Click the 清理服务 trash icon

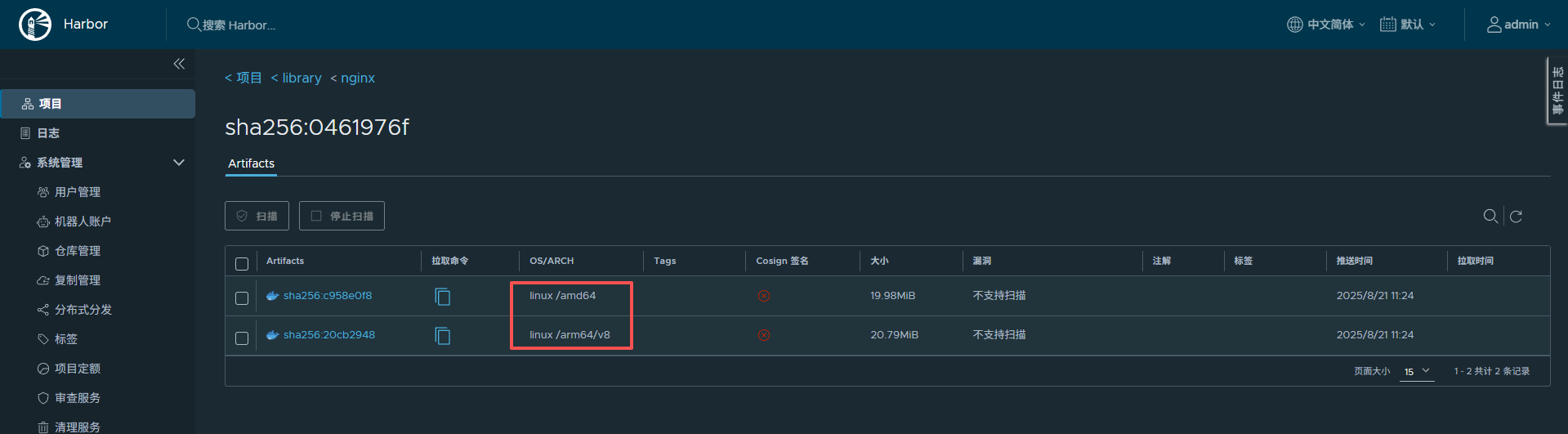point(43,427)
